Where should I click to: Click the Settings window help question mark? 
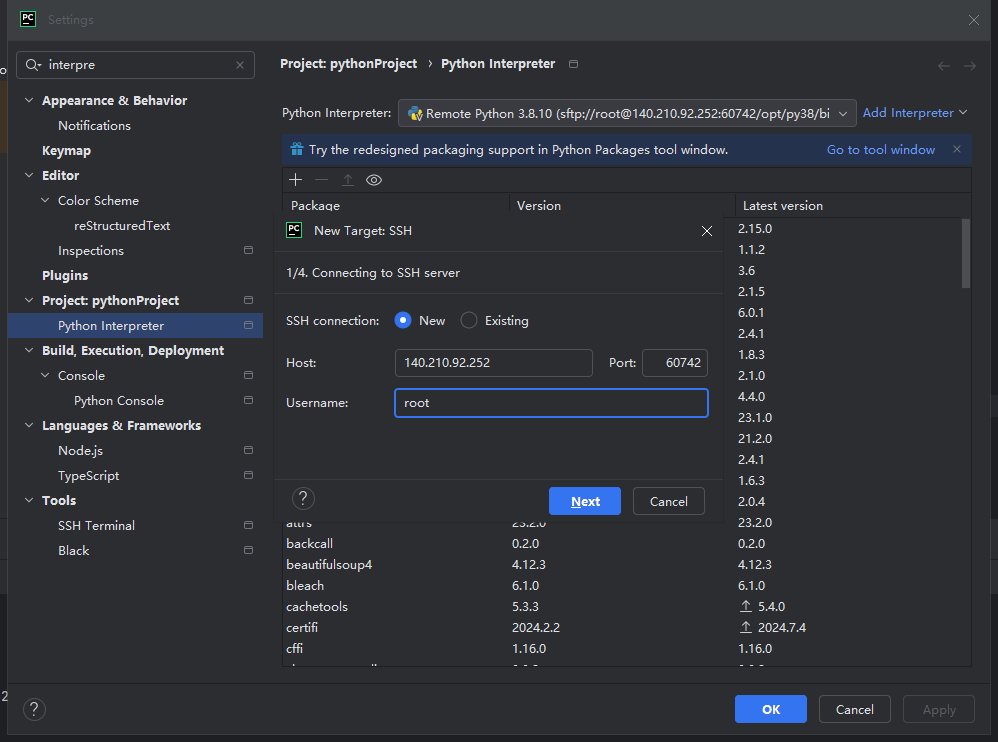(x=34, y=709)
